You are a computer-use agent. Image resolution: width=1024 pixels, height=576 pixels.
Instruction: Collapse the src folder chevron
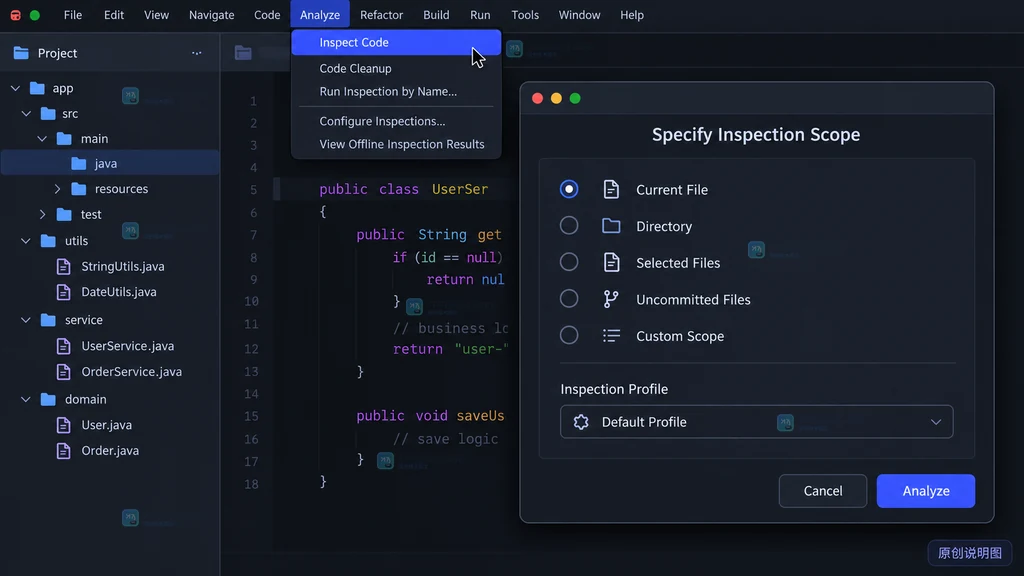pyautogui.click(x=26, y=114)
